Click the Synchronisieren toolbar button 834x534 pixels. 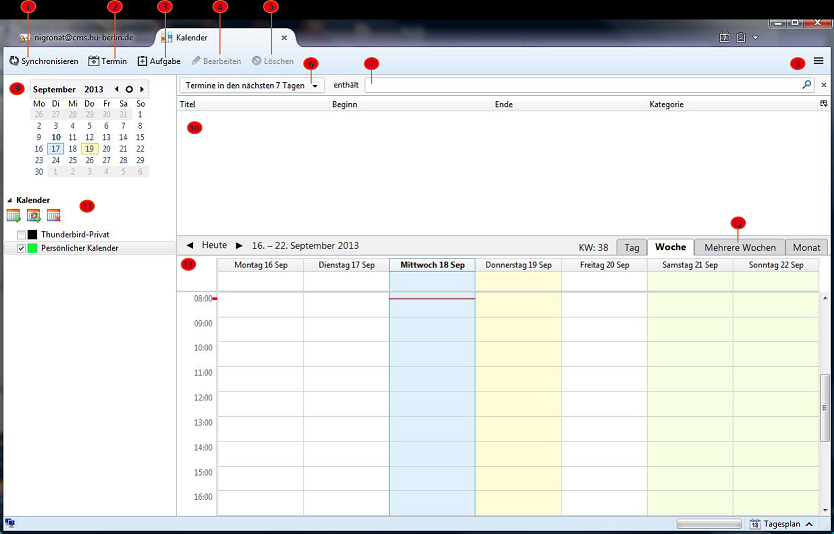point(43,61)
